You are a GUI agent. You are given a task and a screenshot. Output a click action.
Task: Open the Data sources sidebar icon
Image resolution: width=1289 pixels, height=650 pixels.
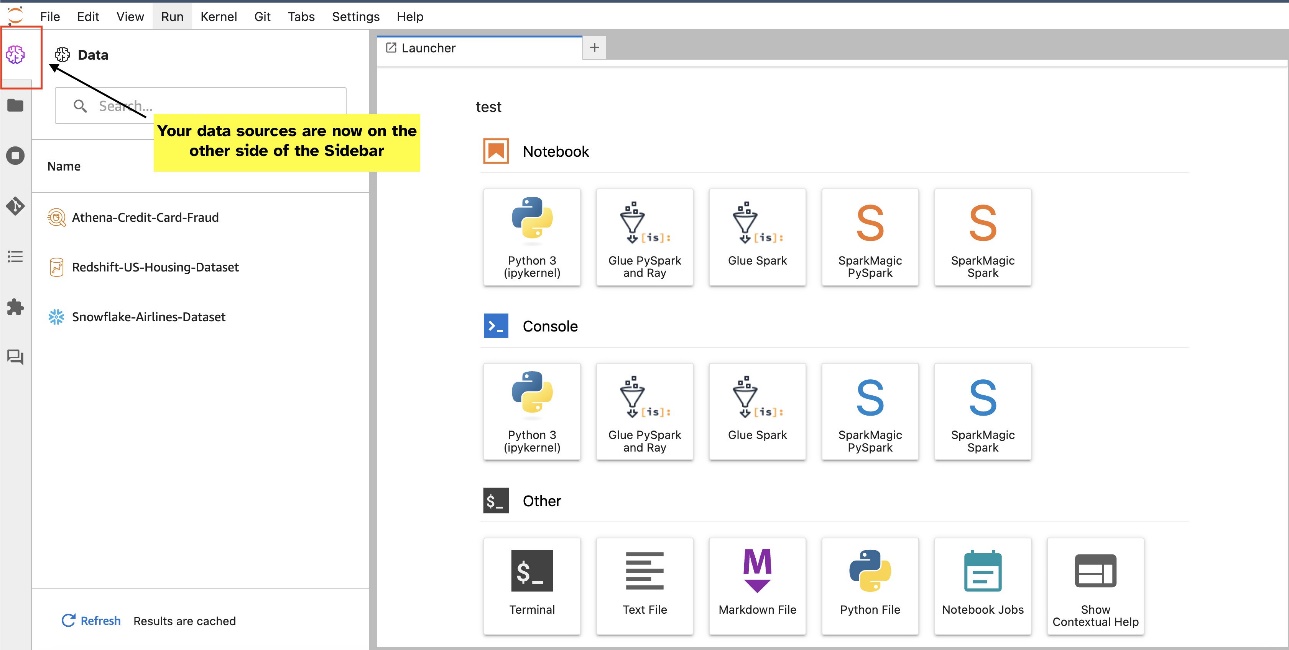(15, 54)
